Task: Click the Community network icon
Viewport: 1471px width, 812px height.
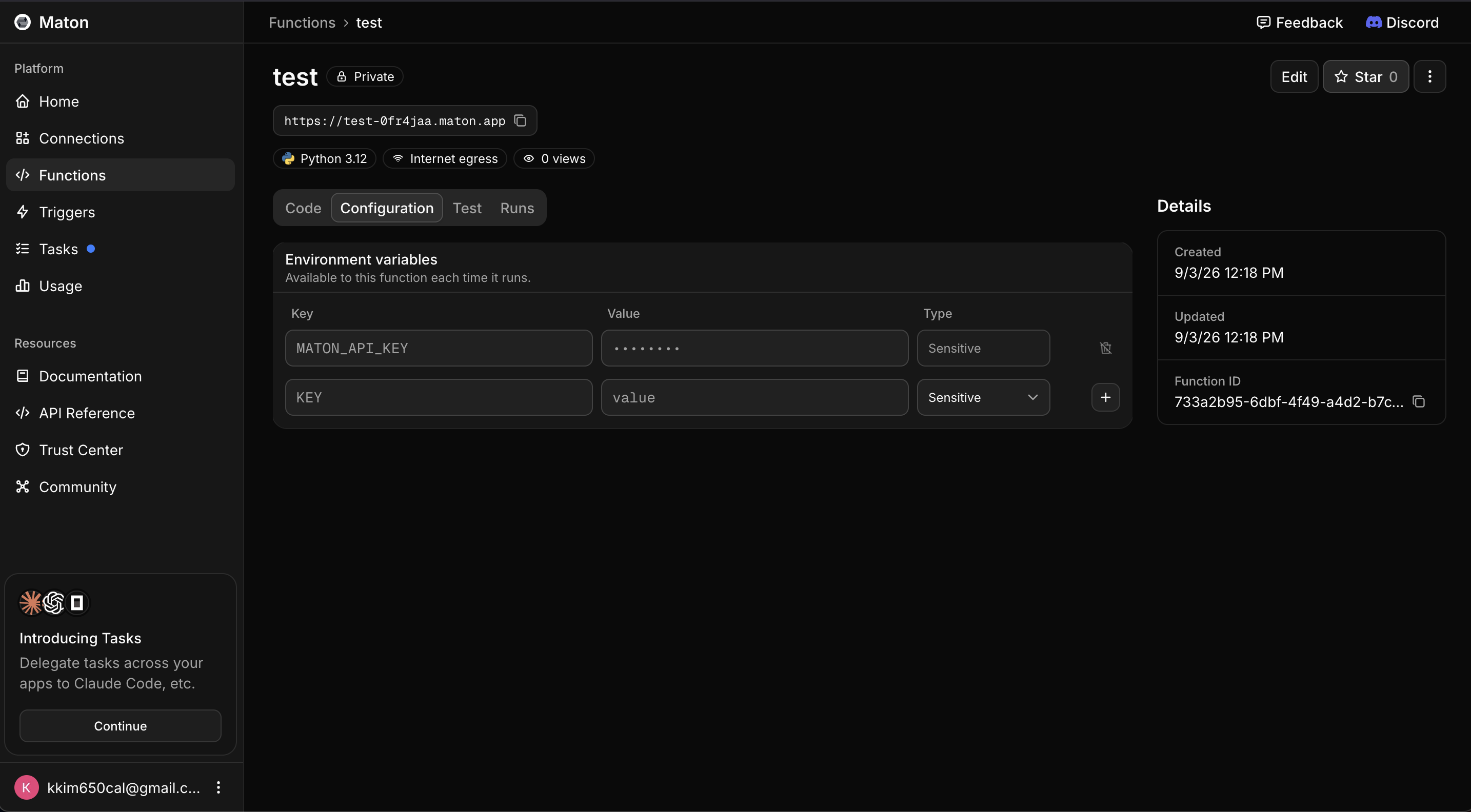Action: [x=22, y=487]
